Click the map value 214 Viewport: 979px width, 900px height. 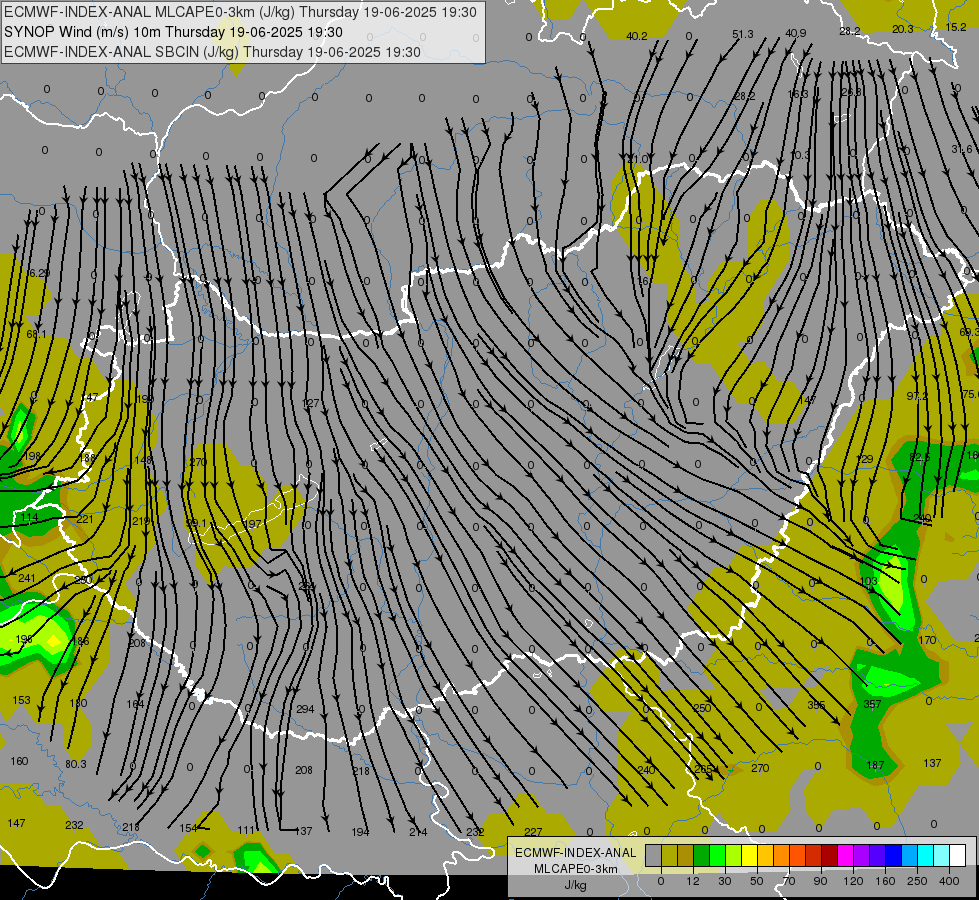pos(418,832)
